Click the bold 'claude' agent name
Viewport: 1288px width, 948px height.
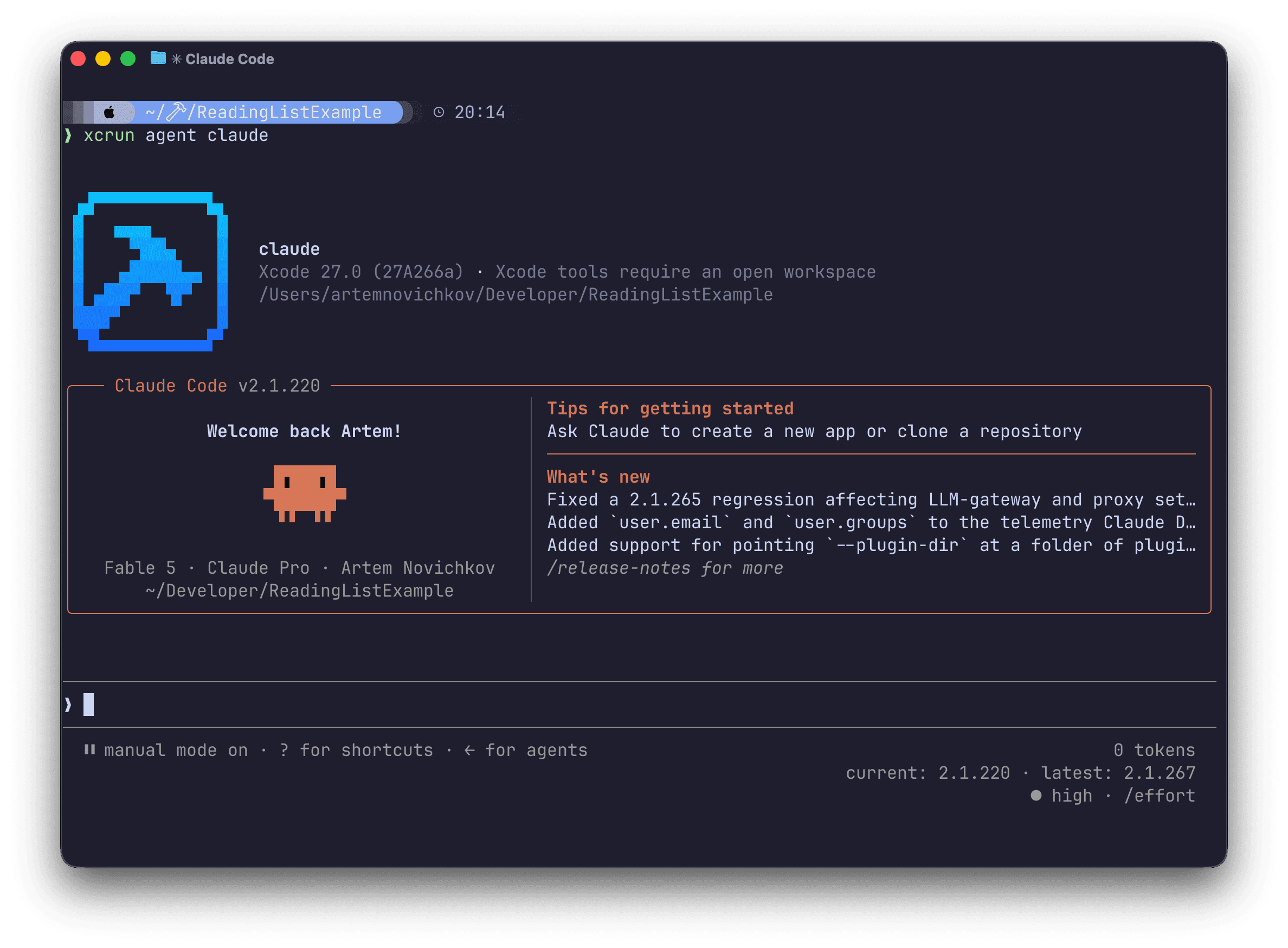[289, 249]
